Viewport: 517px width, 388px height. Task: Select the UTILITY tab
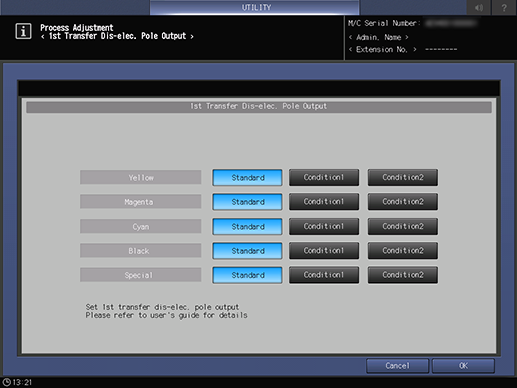tap(255, 7)
